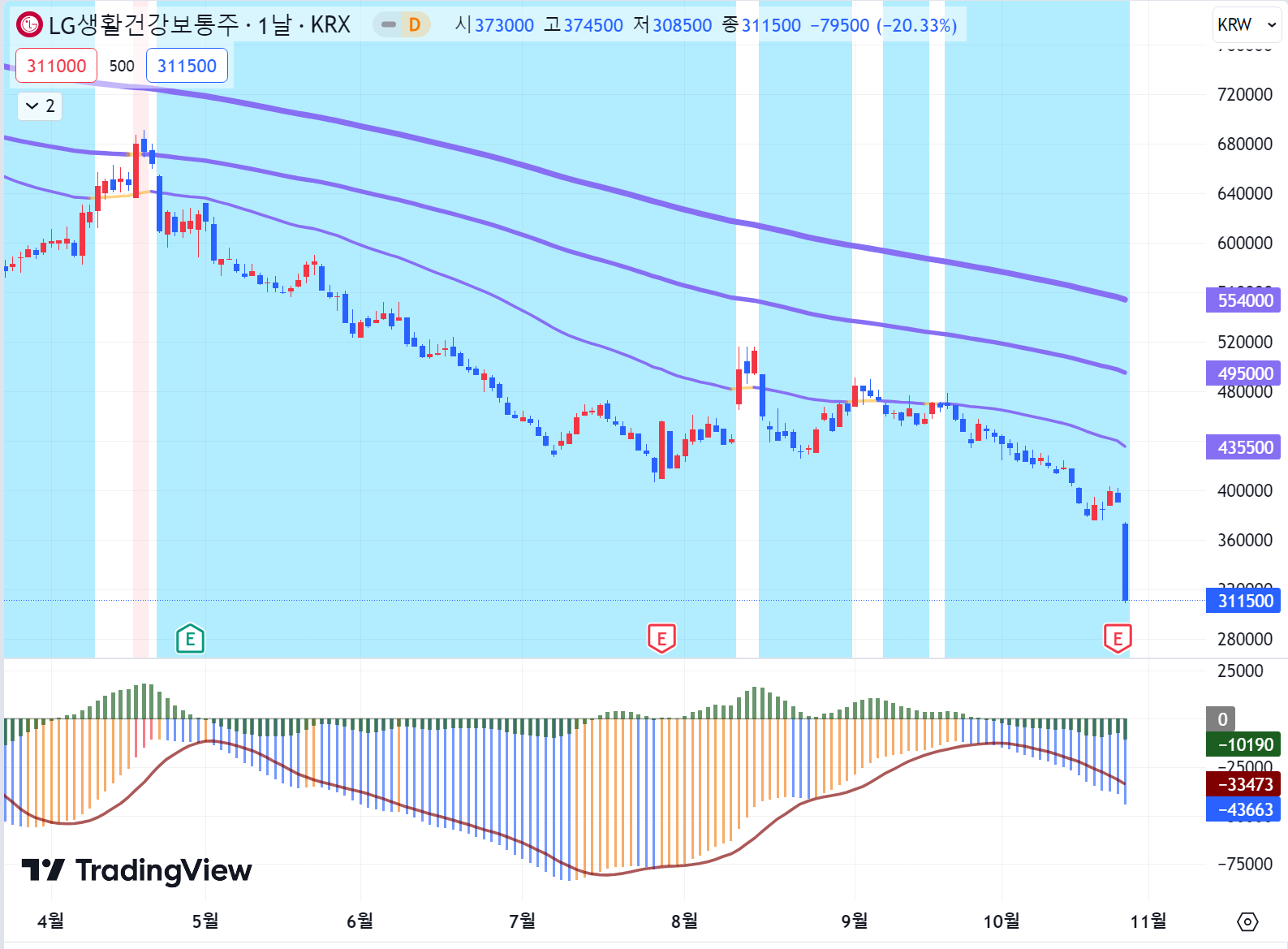Click the 720000 price axis label
This screenshot has height=949, width=1288.
click(x=1245, y=94)
